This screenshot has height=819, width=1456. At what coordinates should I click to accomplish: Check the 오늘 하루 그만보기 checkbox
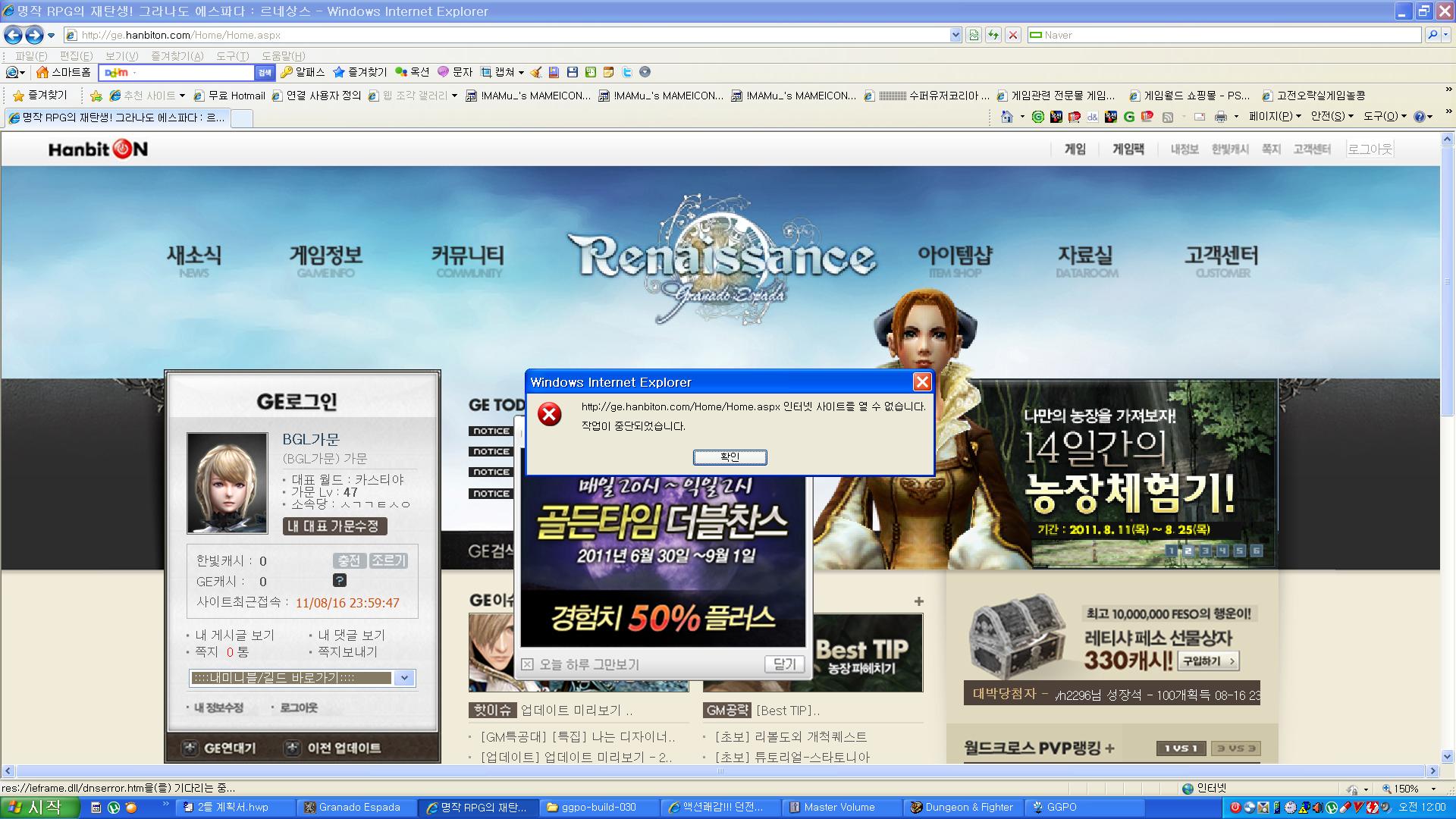click(x=527, y=664)
